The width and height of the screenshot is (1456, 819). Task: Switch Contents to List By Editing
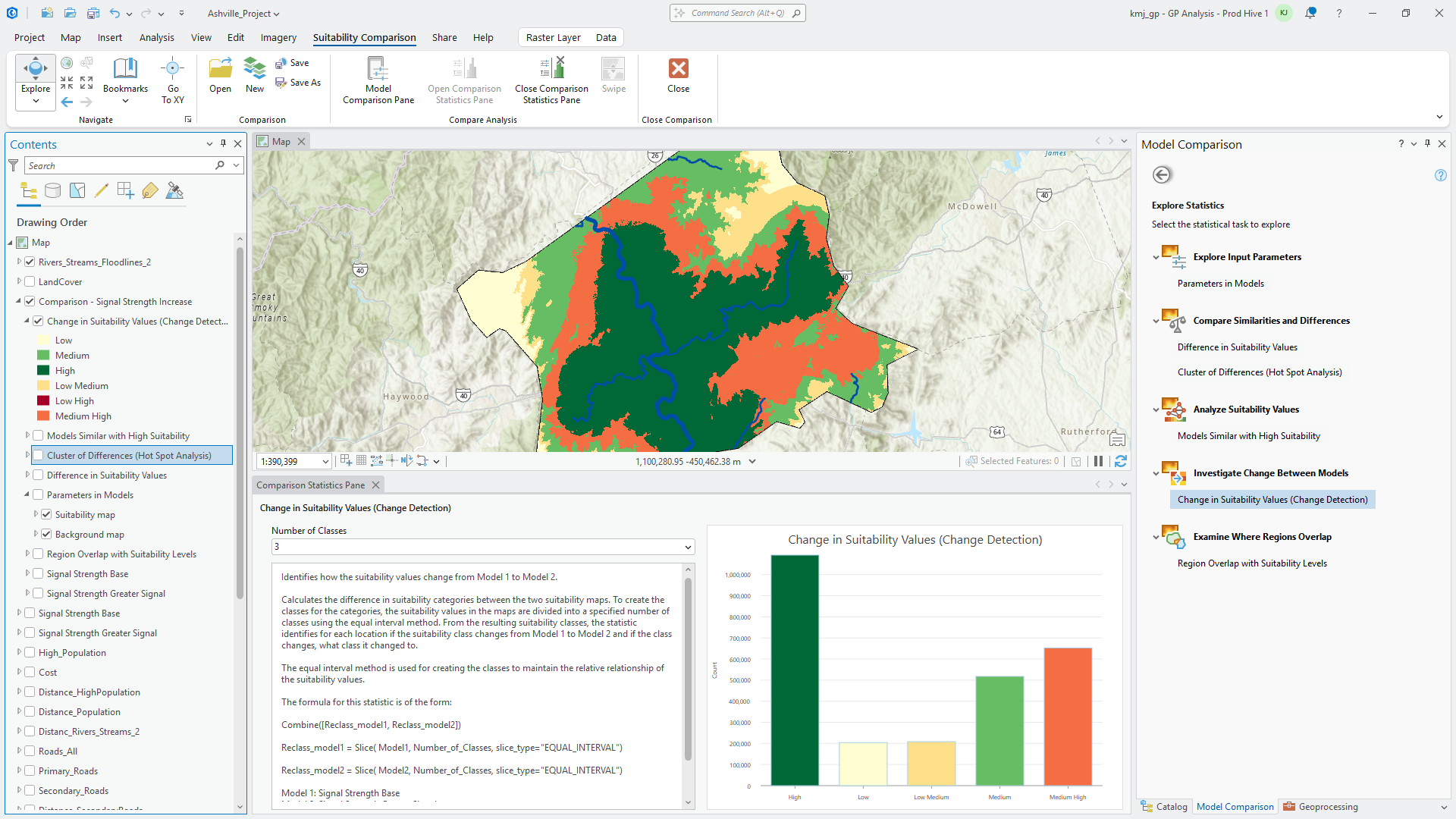(x=102, y=191)
